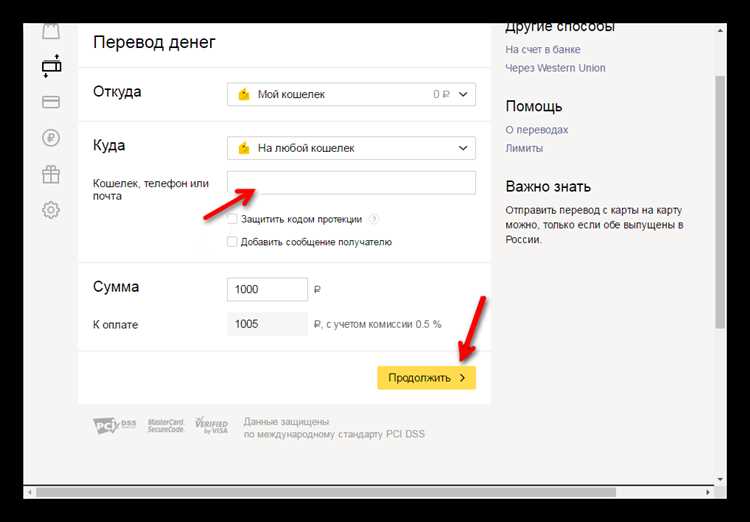Open the gift box sidebar icon
Screen dimensions: 750x522
tap(51, 175)
